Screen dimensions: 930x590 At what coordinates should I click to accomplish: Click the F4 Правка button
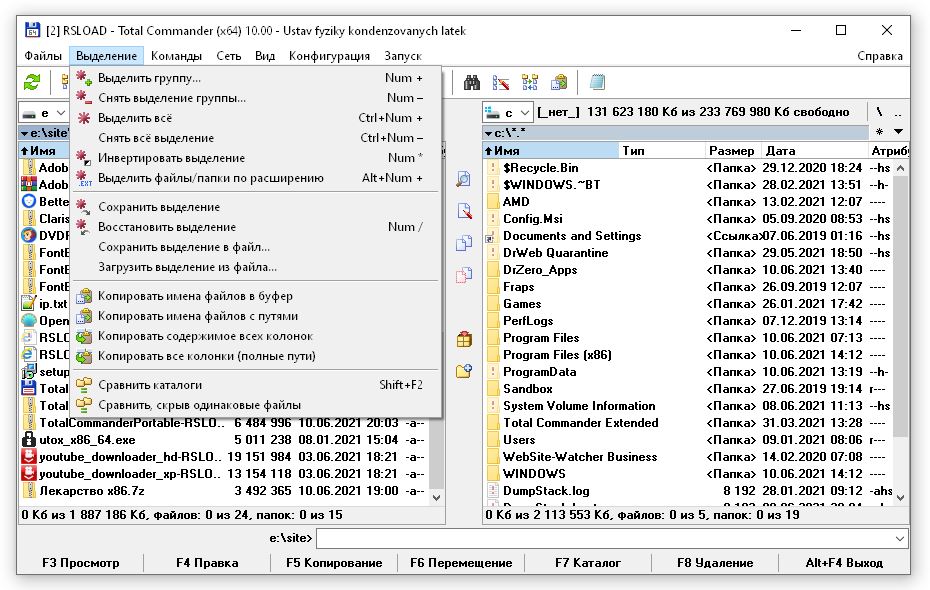207,563
